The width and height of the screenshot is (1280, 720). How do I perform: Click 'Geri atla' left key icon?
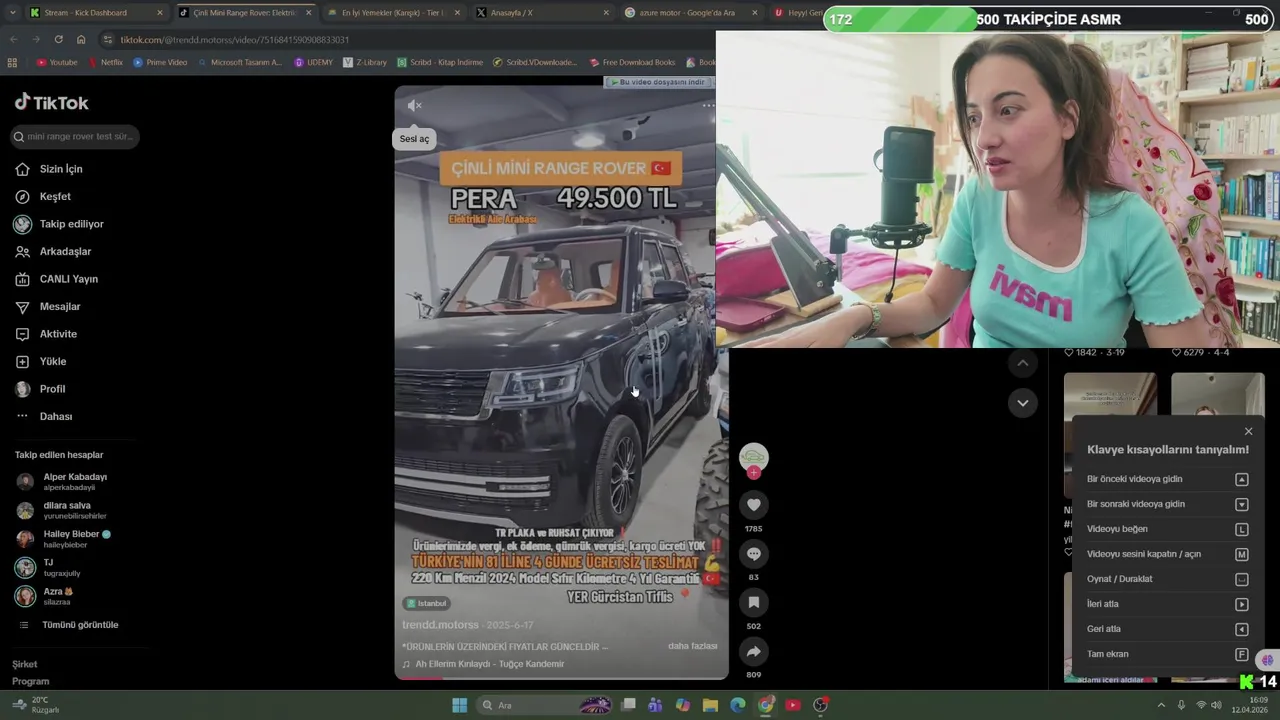pyautogui.click(x=1241, y=629)
